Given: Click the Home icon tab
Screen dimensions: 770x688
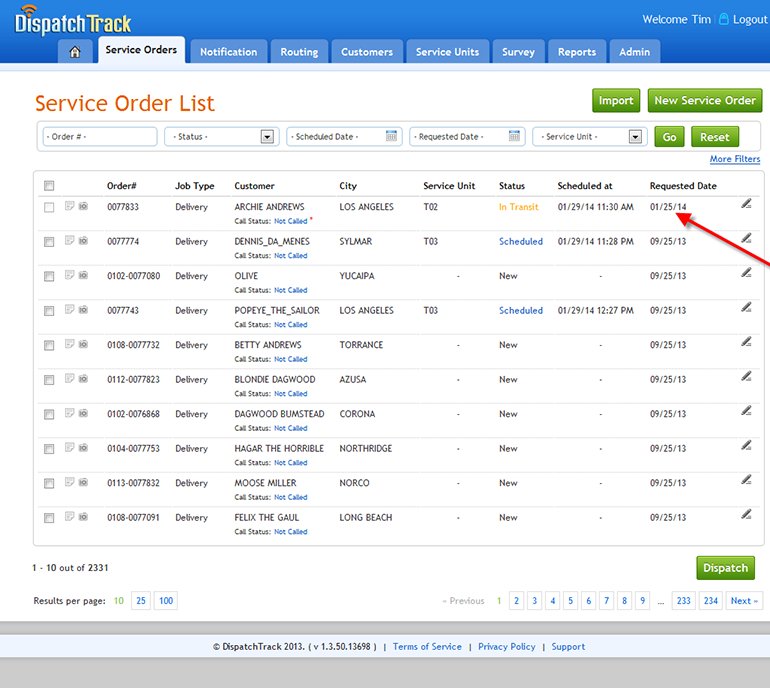Looking at the screenshot, I should [75, 52].
